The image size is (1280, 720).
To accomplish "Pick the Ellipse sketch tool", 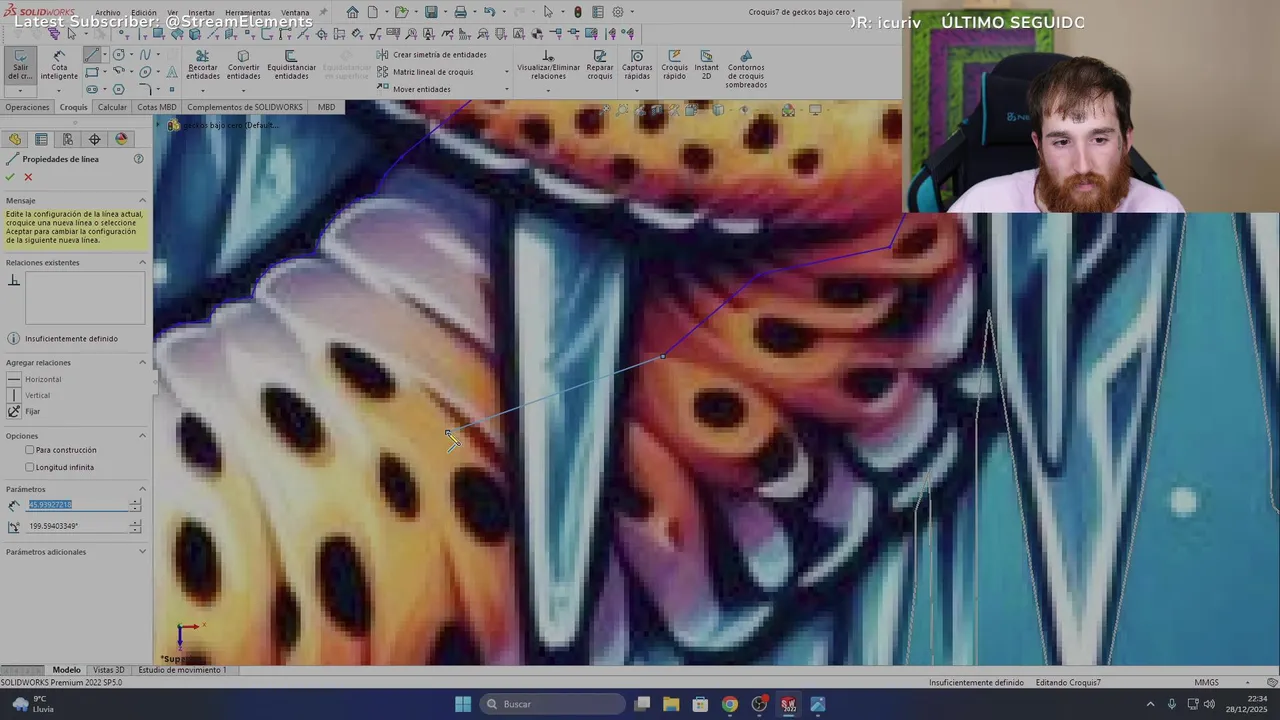I will click(x=146, y=72).
